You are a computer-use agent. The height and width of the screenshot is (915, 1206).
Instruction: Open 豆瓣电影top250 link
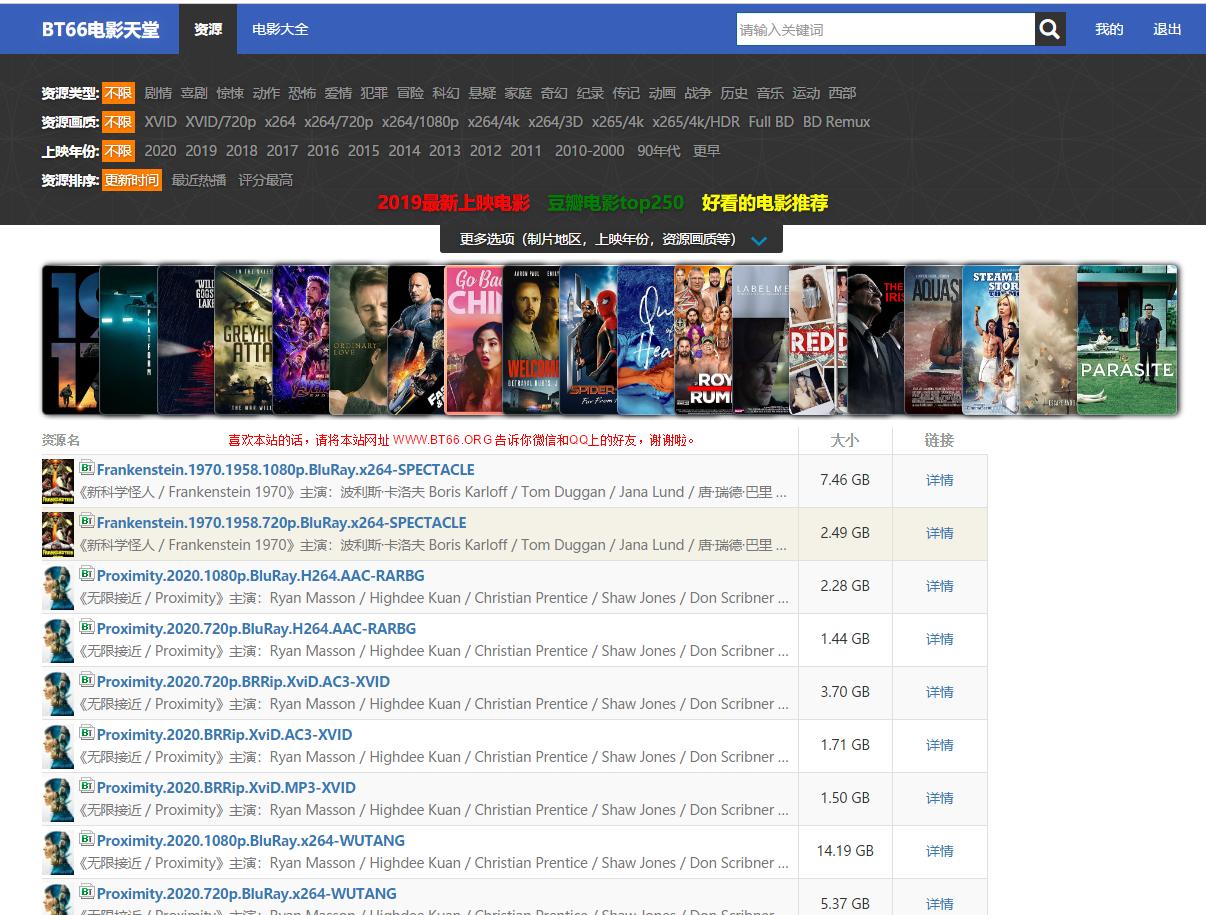click(615, 203)
